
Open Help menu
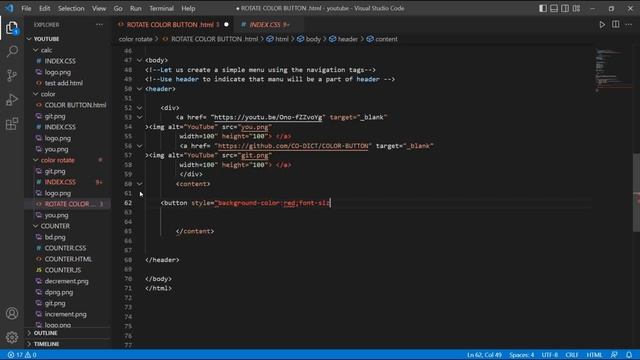tap(188, 8)
